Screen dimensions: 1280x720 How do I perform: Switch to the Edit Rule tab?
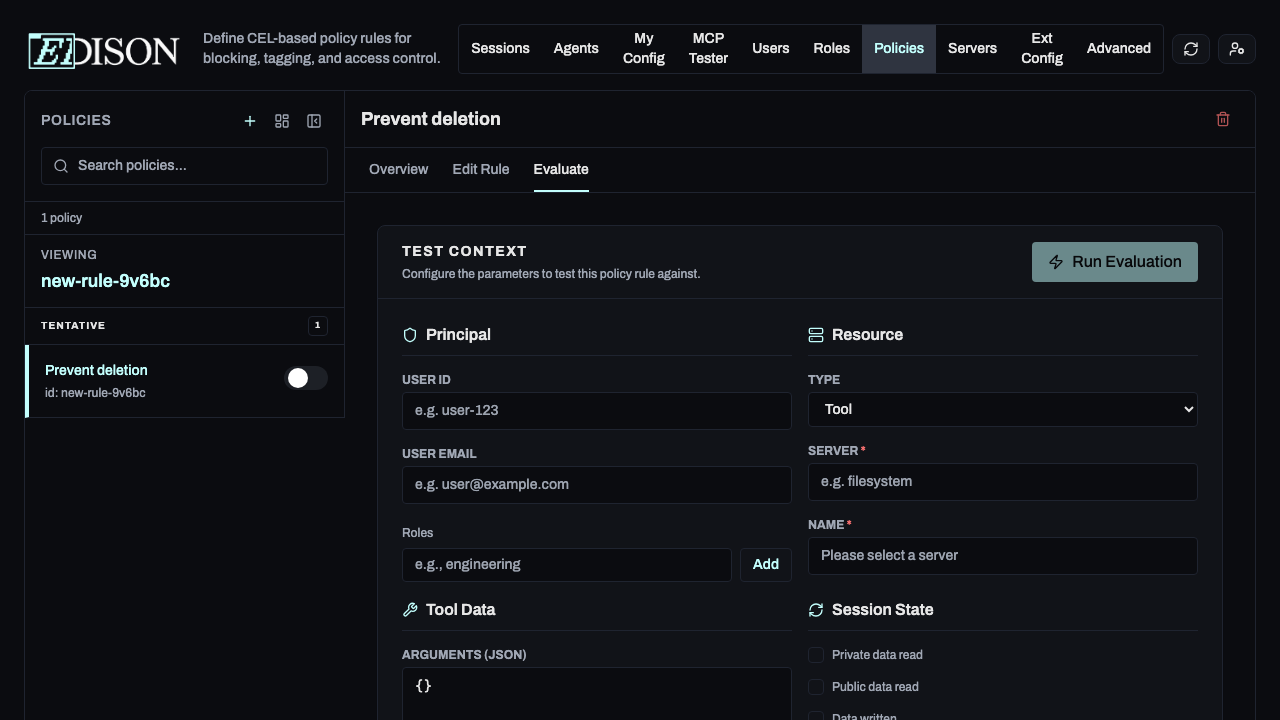click(x=480, y=169)
